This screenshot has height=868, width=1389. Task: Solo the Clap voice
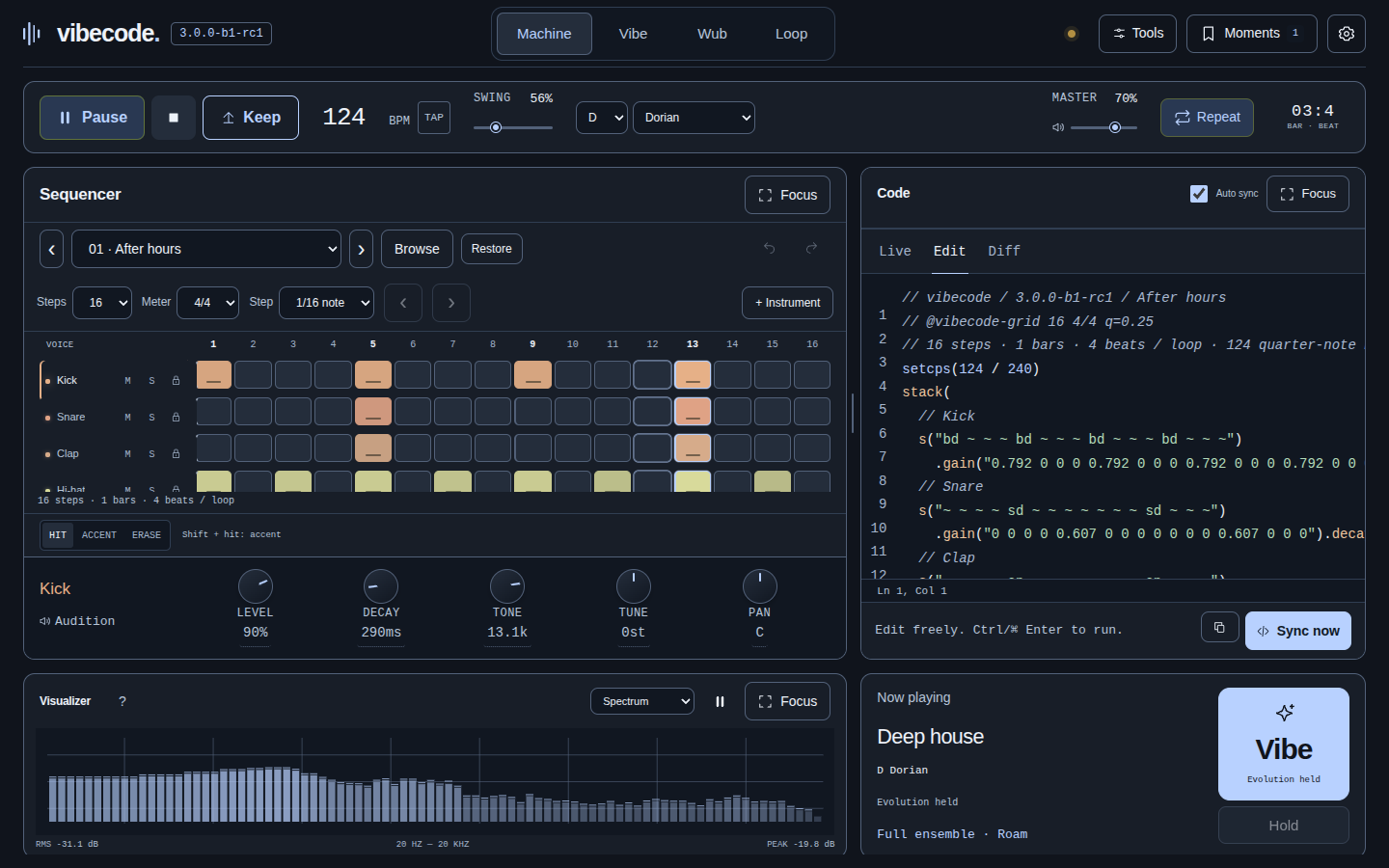tap(151, 454)
